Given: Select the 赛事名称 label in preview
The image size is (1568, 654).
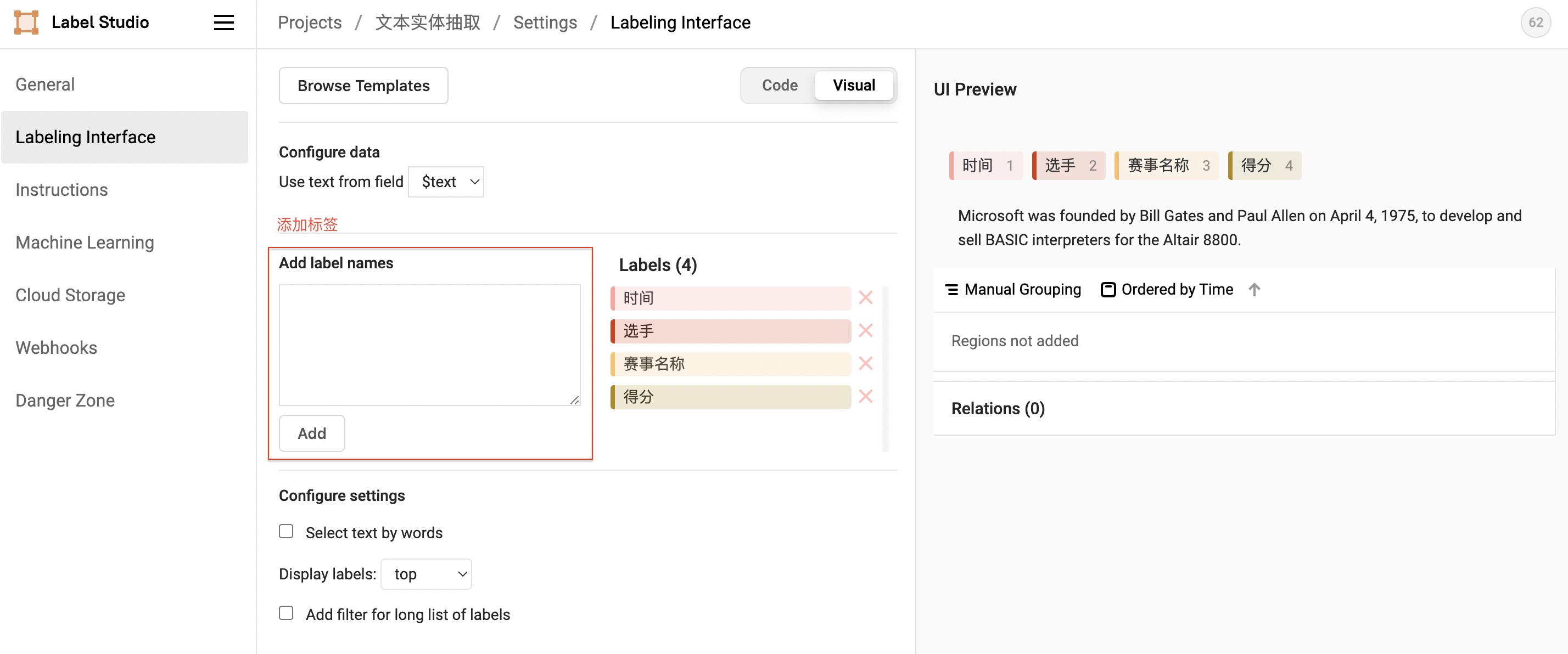Looking at the screenshot, I should coord(1166,166).
